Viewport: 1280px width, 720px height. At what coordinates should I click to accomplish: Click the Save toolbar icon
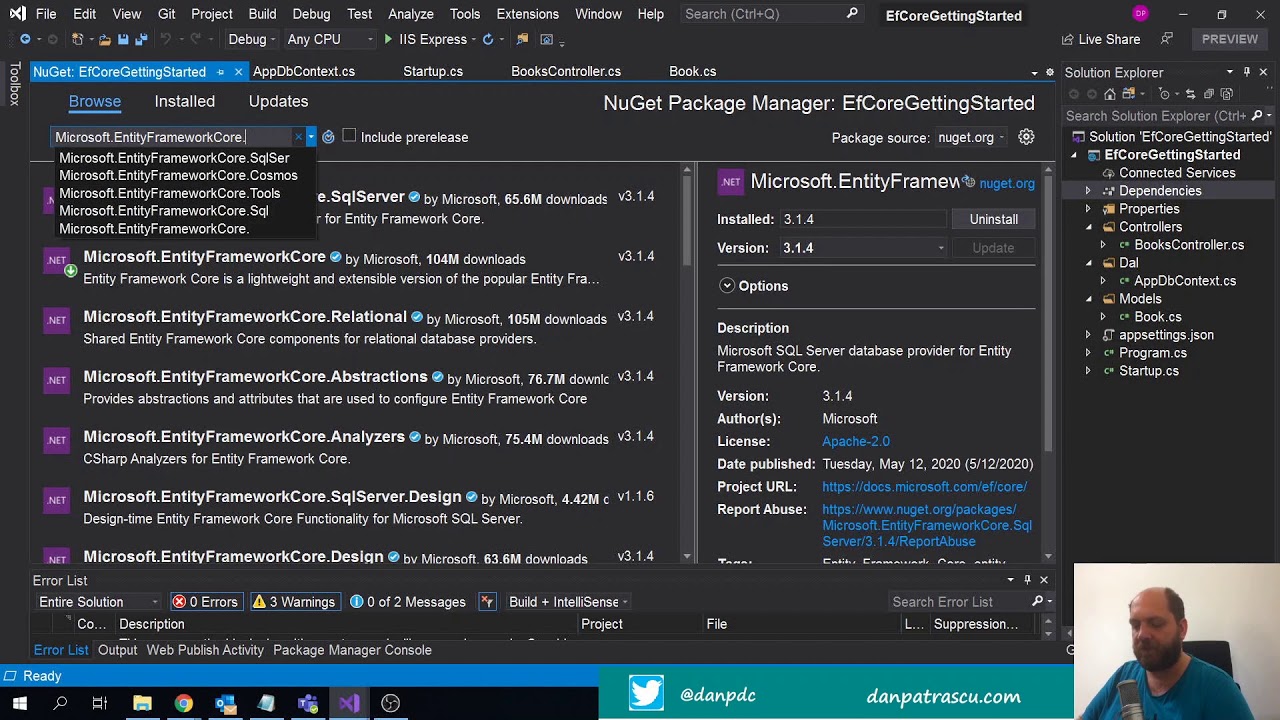[x=123, y=39]
